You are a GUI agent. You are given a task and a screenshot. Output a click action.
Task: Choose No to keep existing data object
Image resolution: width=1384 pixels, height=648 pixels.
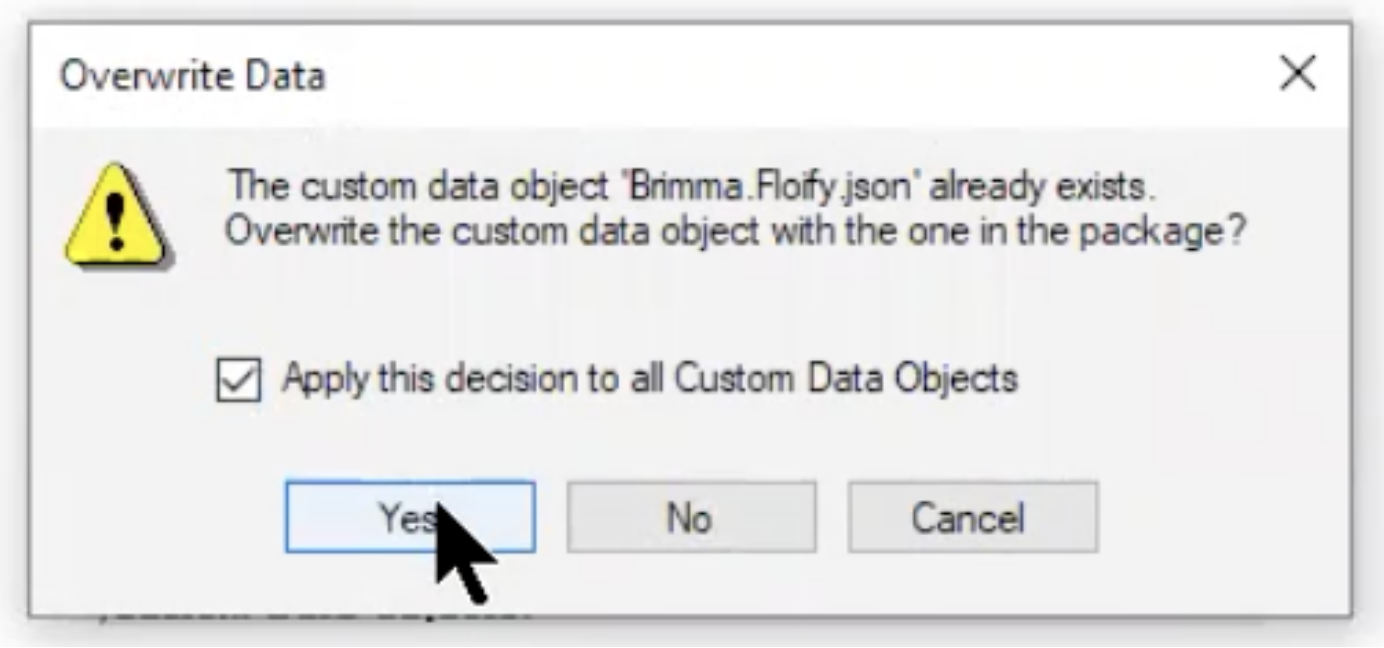[690, 517]
